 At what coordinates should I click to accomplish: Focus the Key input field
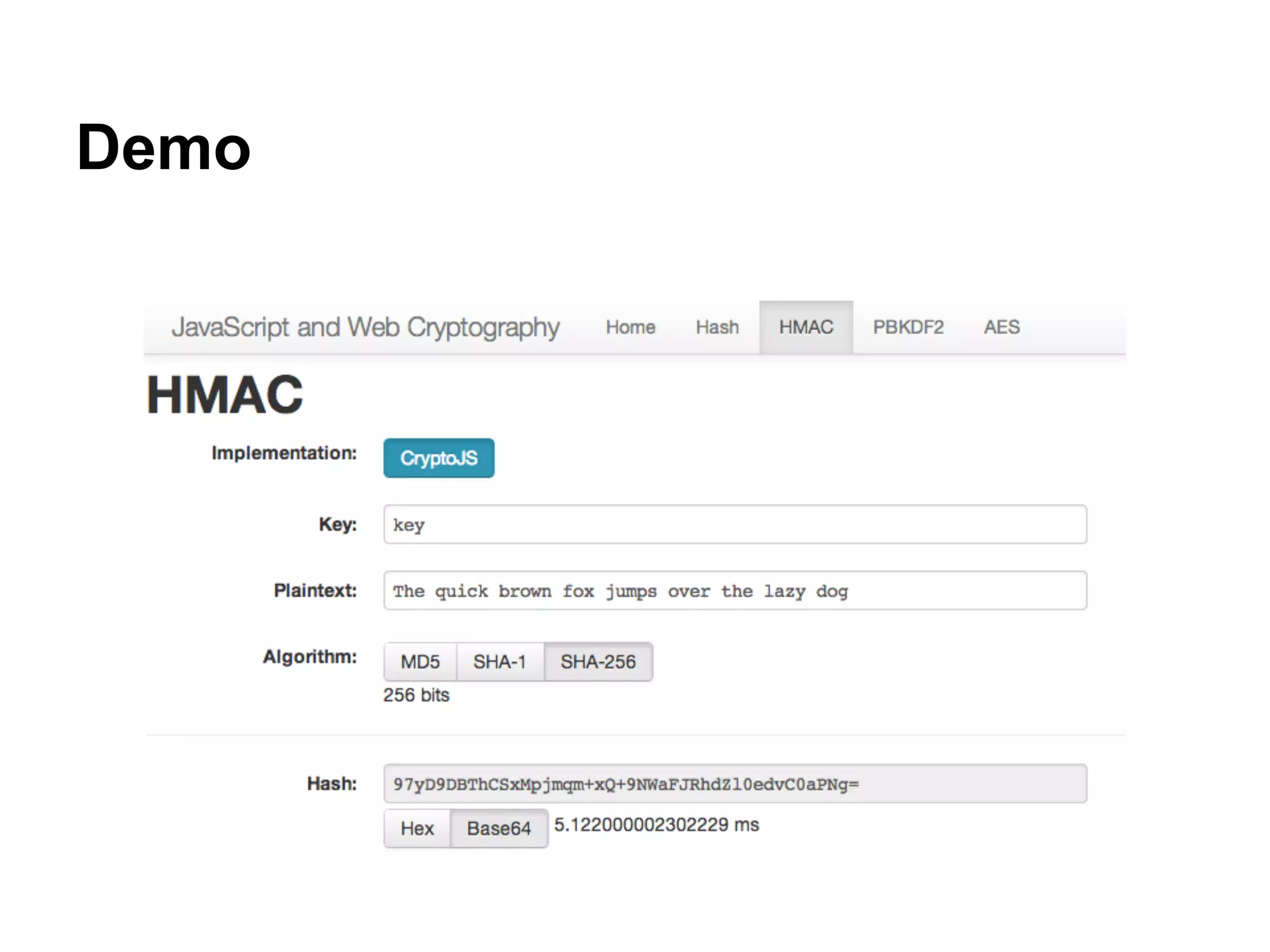735,524
